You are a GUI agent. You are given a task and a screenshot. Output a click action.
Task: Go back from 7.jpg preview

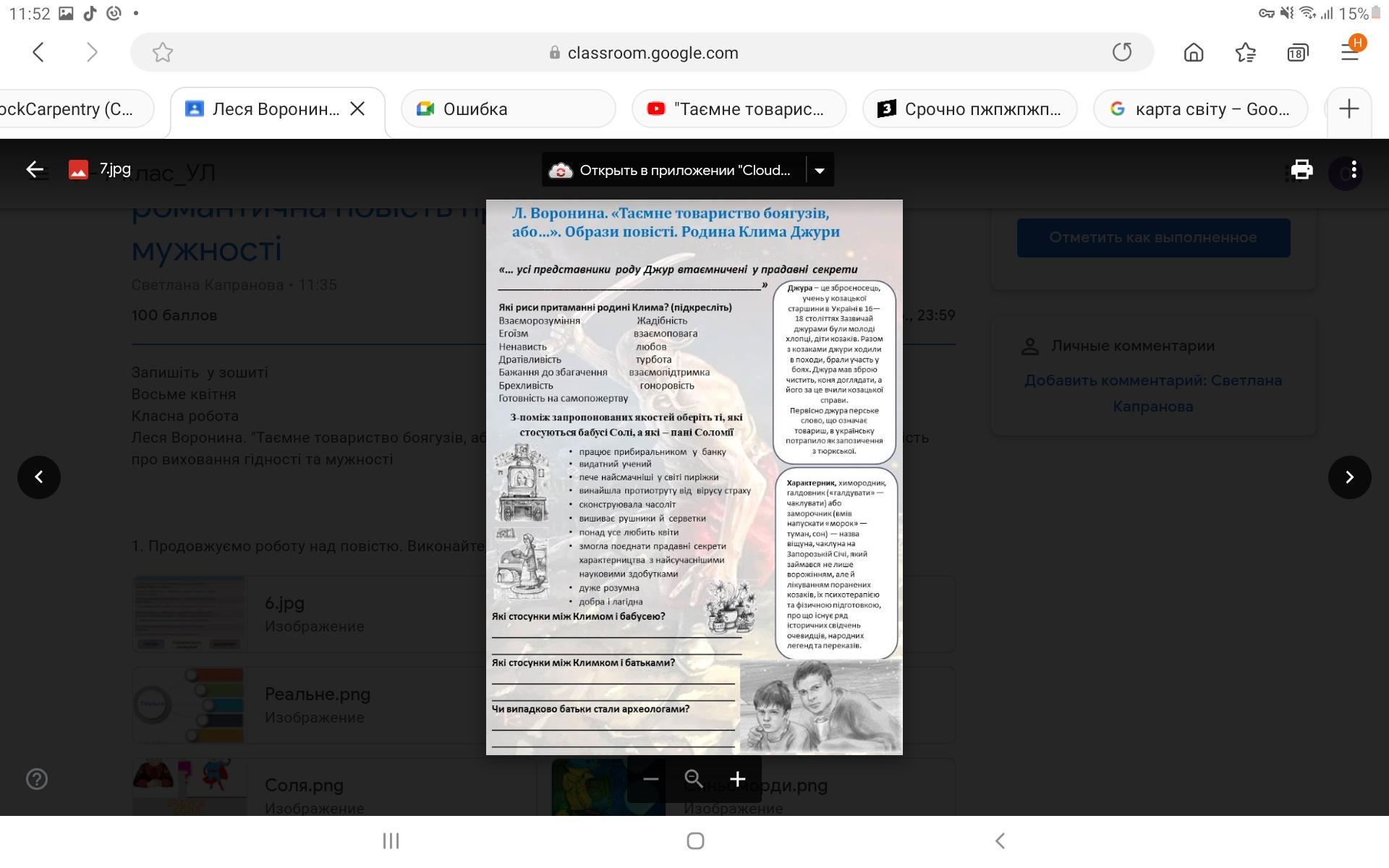pos(35,170)
